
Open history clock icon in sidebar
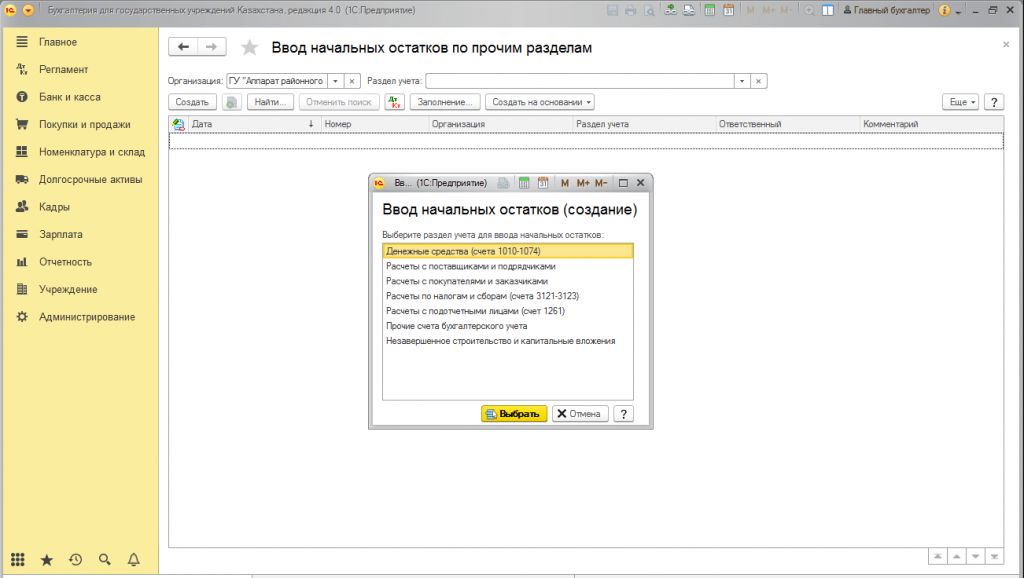[75, 560]
